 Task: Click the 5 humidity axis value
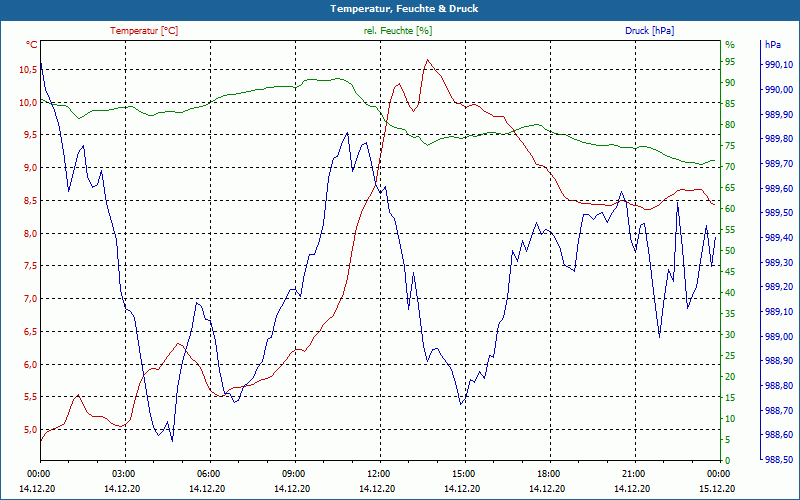[x=728, y=439]
